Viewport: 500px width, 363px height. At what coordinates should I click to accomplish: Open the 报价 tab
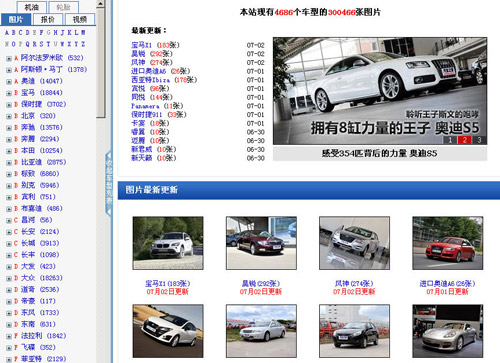click(48, 19)
